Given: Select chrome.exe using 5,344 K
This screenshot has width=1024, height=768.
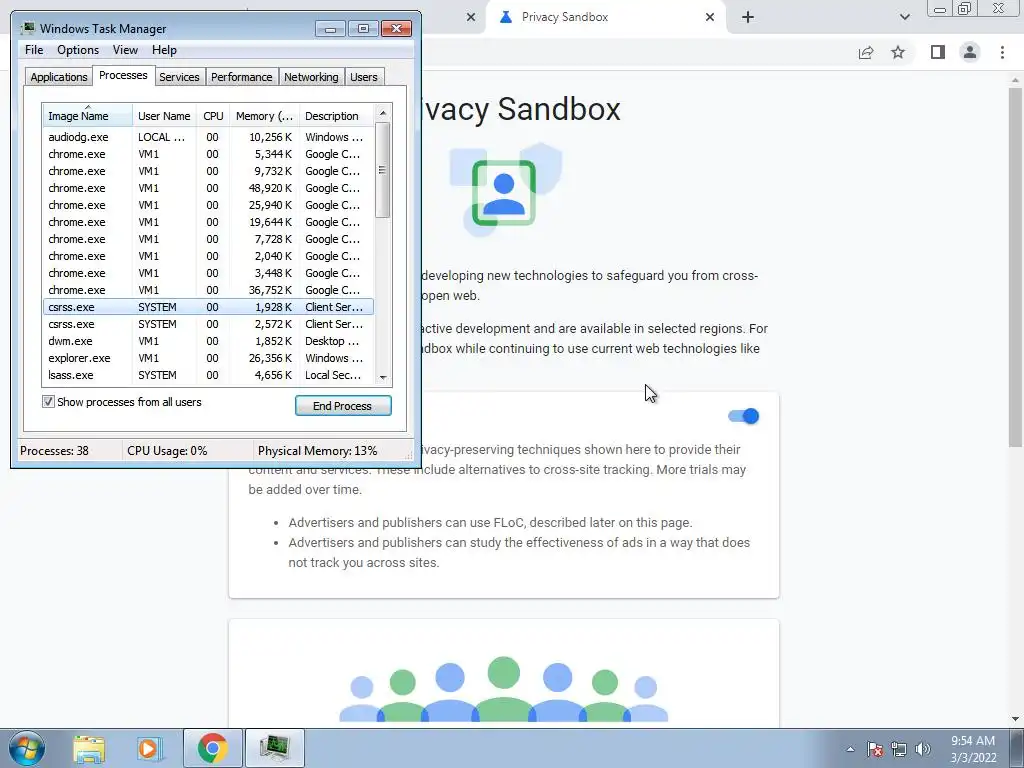Looking at the screenshot, I should 208,154.
